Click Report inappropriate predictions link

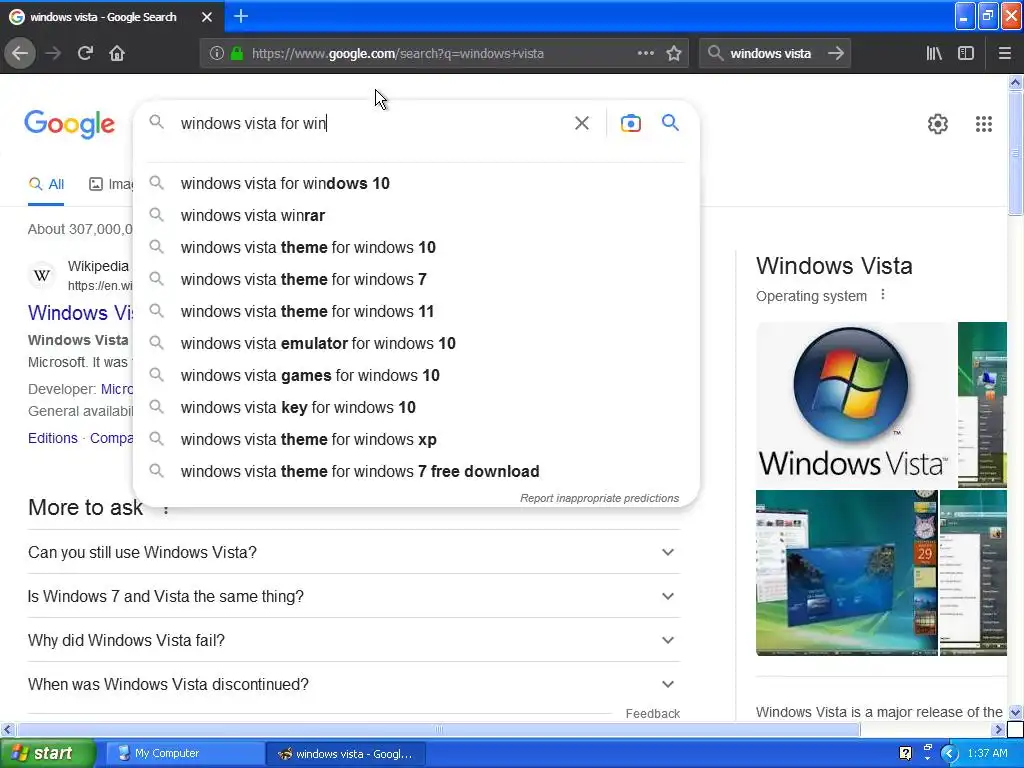click(x=600, y=498)
